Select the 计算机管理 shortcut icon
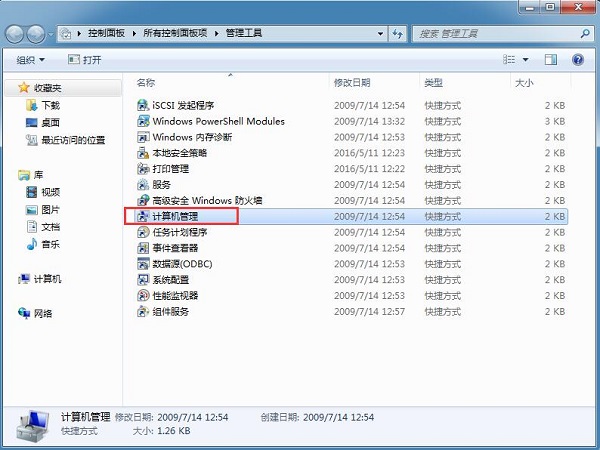Screen dimensions: 600x450 coord(144,216)
